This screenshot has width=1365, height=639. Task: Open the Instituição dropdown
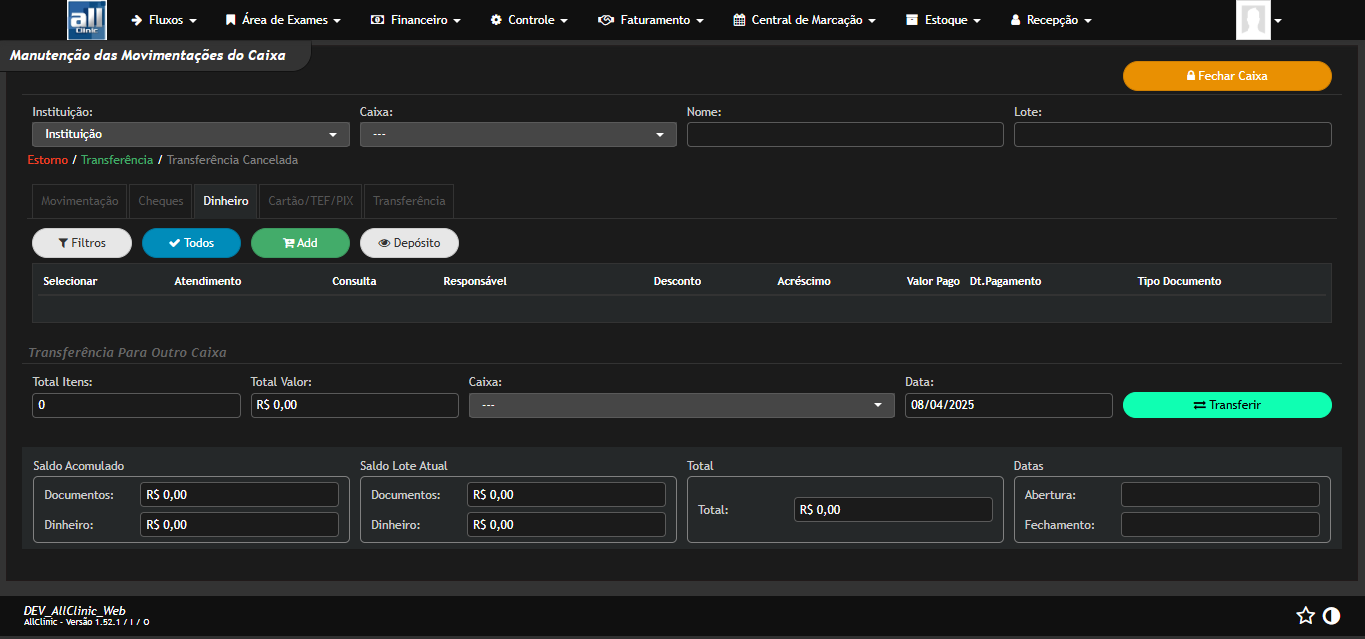[x=190, y=133]
